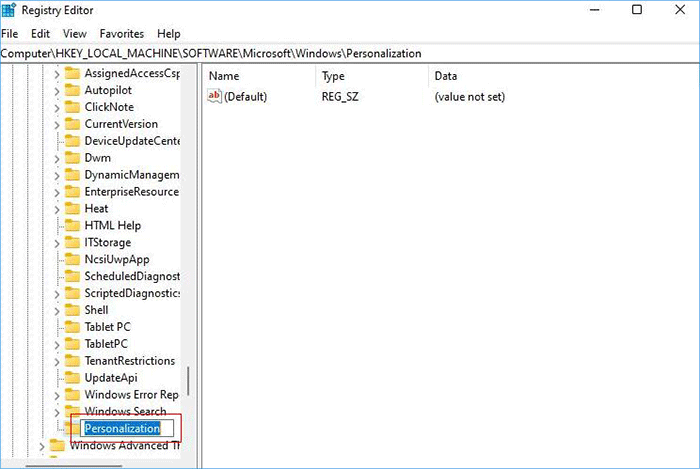
Task: Click the Registry Editor app icon in title bar
Action: pyautogui.click(x=9, y=10)
